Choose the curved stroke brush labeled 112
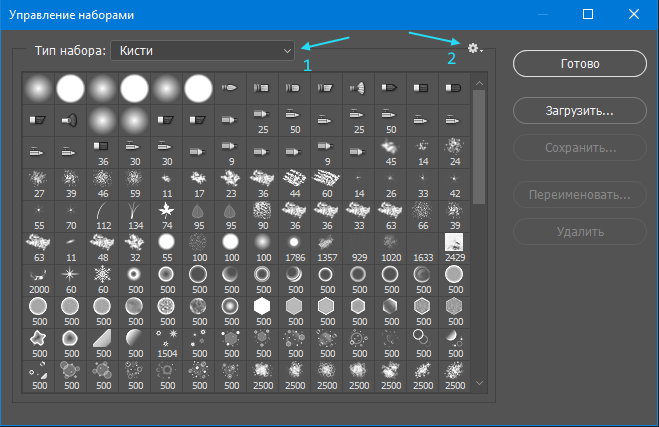This screenshot has width=659, height=427. 103,216
